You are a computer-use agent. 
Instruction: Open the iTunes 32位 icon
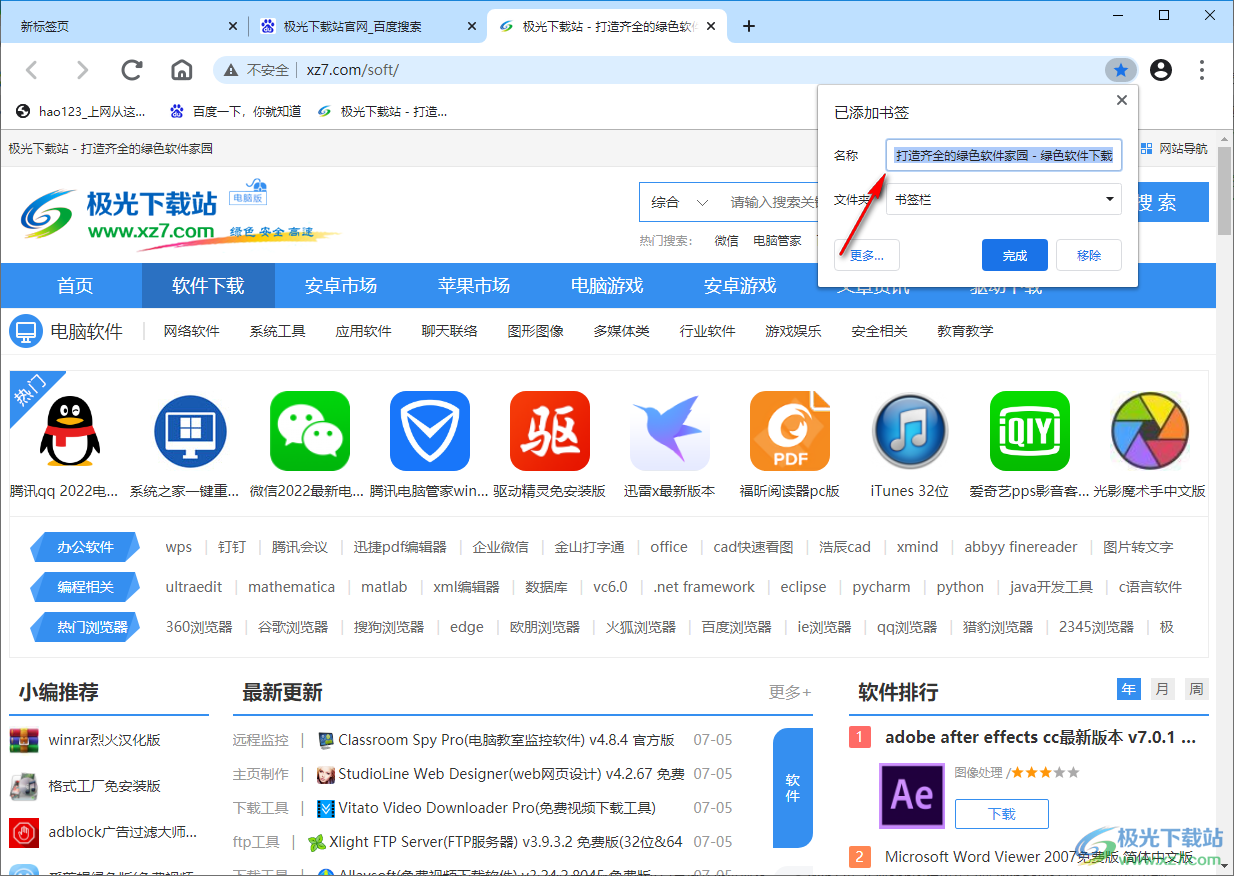click(909, 431)
